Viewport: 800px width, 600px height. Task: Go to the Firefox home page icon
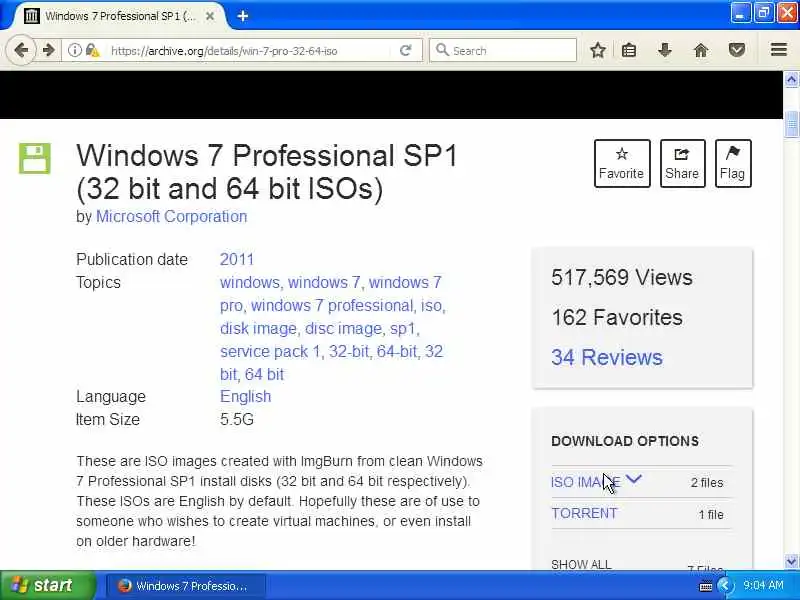pyautogui.click(x=701, y=51)
